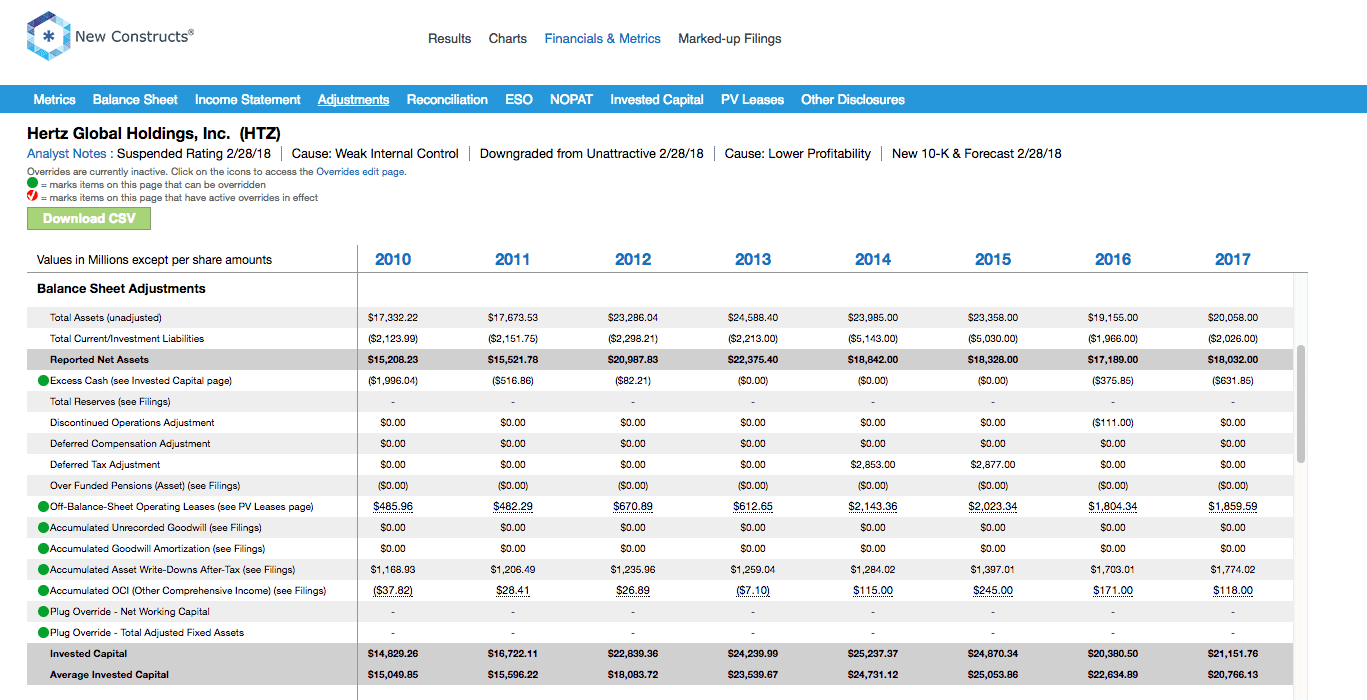
Task: Click green dot for Plug Override Total Adjusted Fixed Assets
Action: [x=43, y=633]
